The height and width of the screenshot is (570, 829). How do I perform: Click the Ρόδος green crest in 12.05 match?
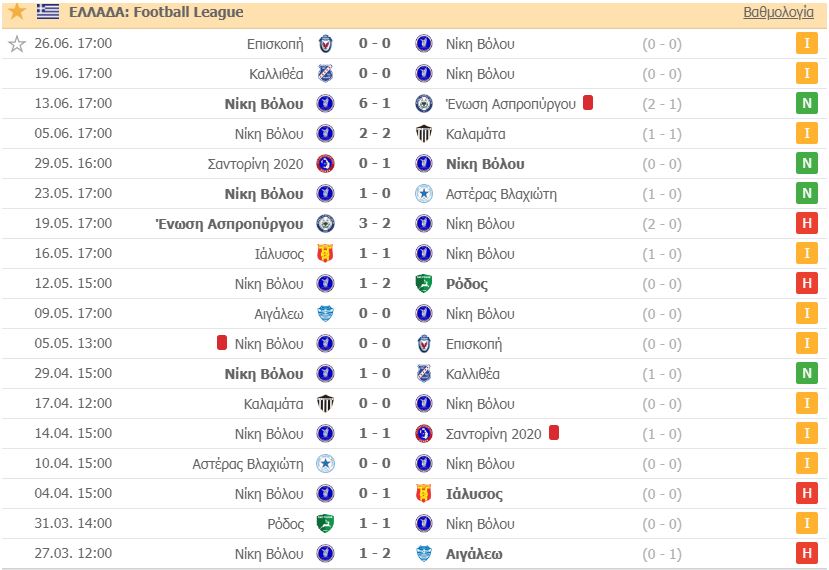(423, 283)
